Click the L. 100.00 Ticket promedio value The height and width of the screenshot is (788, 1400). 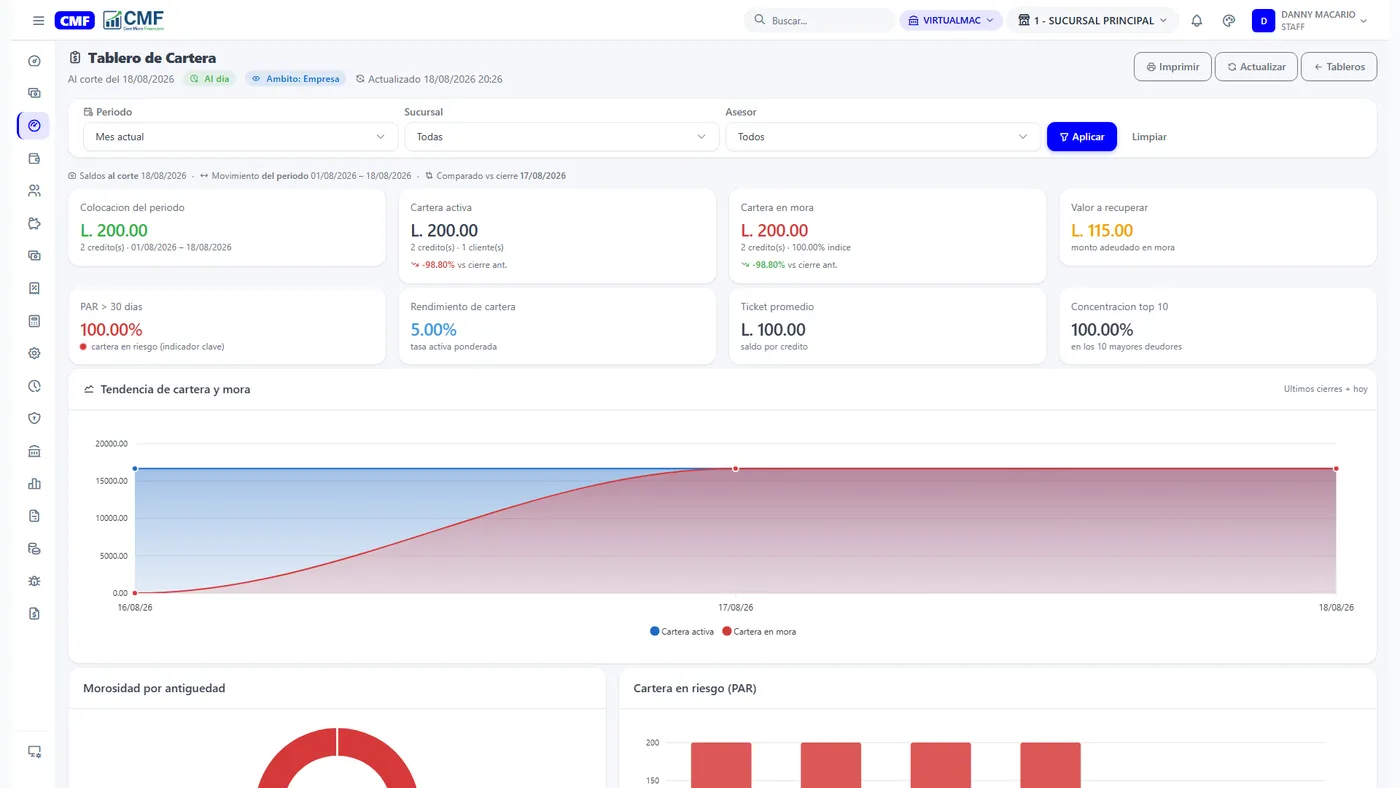[773, 330]
